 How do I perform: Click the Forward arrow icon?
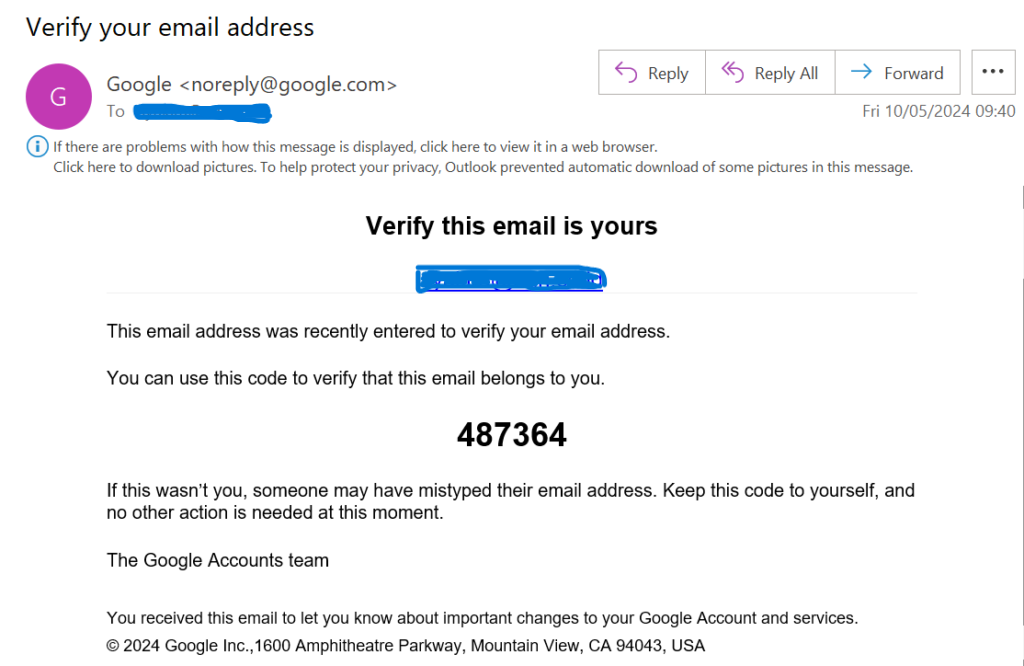coord(861,72)
